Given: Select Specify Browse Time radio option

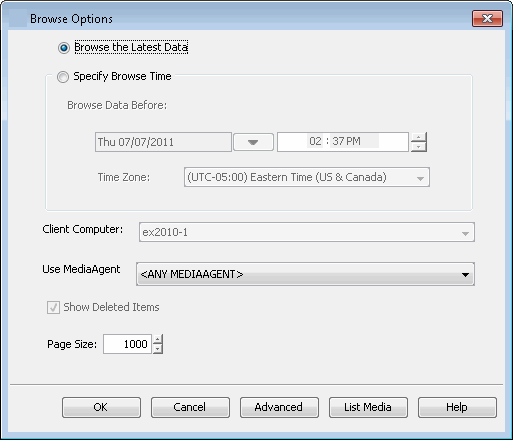Looking at the screenshot, I should [x=63, y=77].
